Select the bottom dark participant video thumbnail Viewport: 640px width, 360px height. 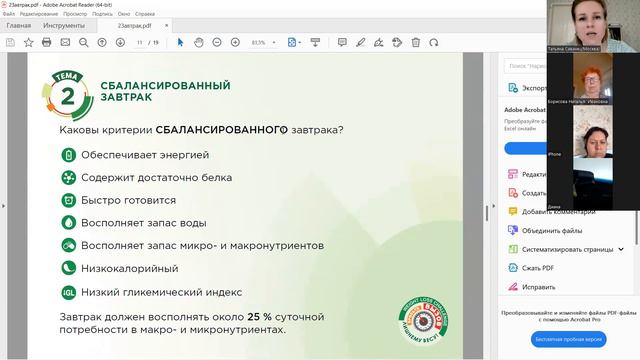click(593, 184)
